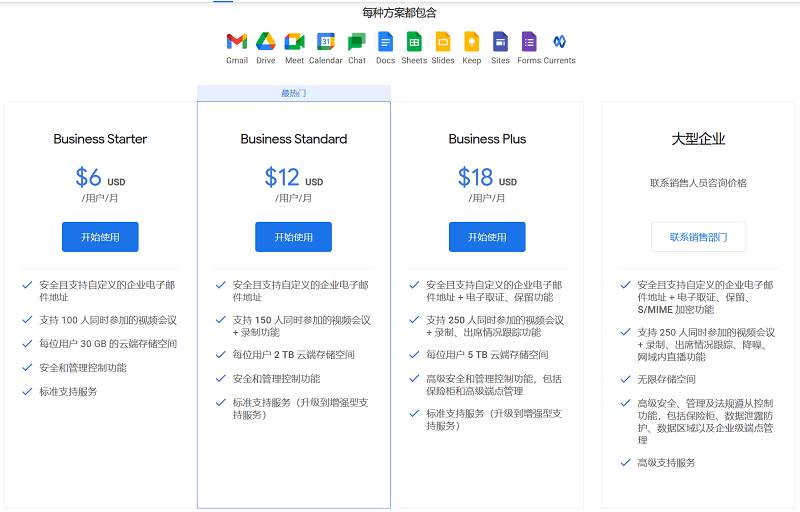
Task: Click checkmark beside Business Plus 高级安全和管理控制功能
Action: (414, 378)
